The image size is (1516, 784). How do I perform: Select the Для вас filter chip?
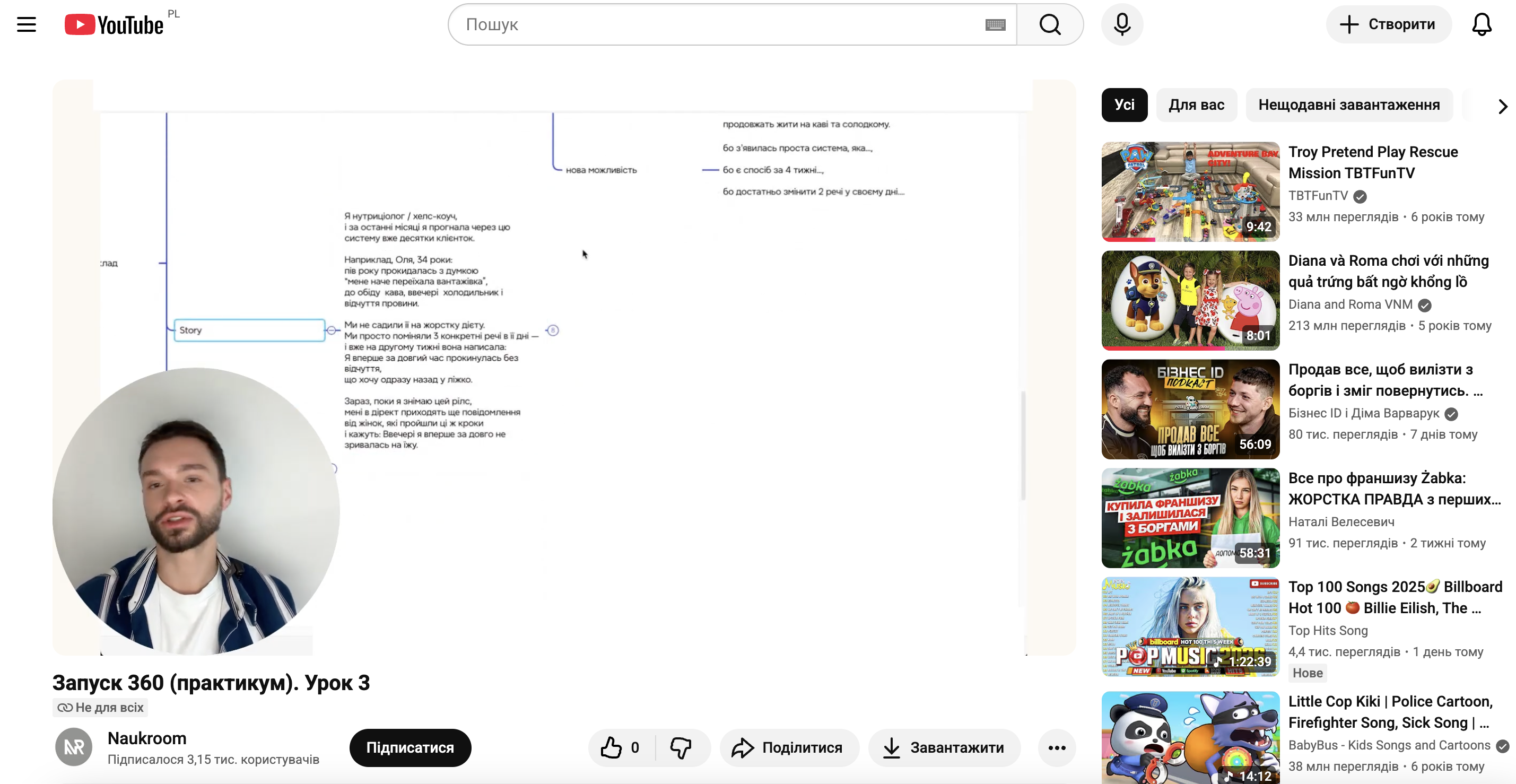click(x=1196, y=106)
